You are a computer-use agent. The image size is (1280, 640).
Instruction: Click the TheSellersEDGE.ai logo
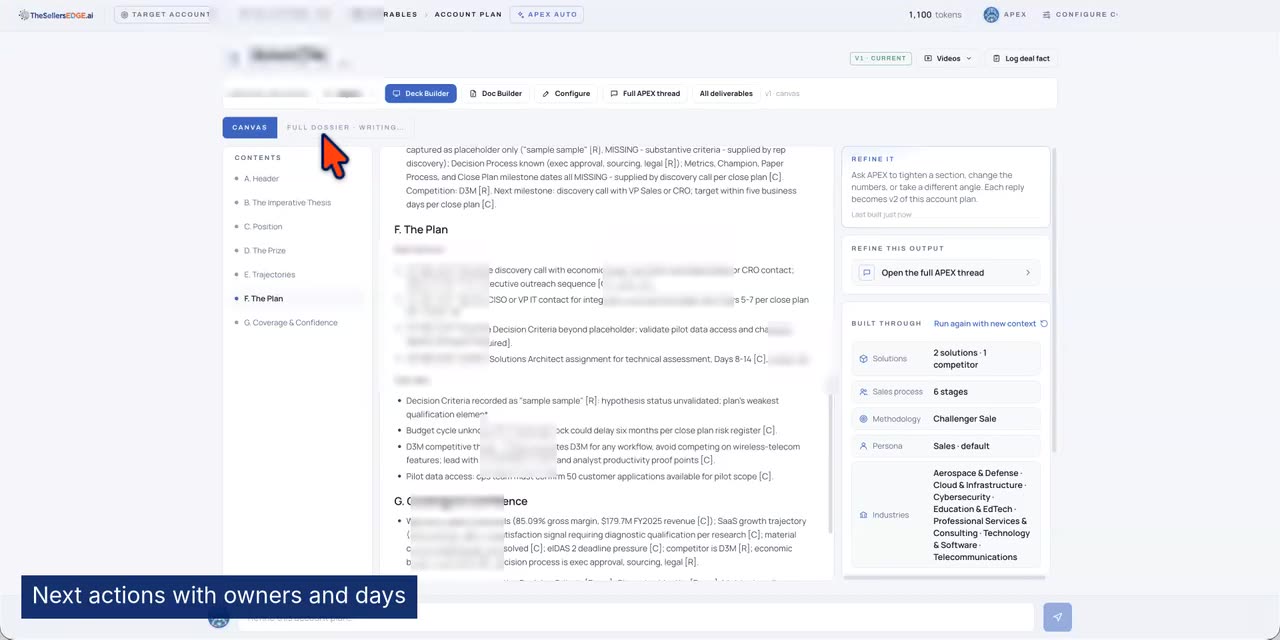point(56,15)
